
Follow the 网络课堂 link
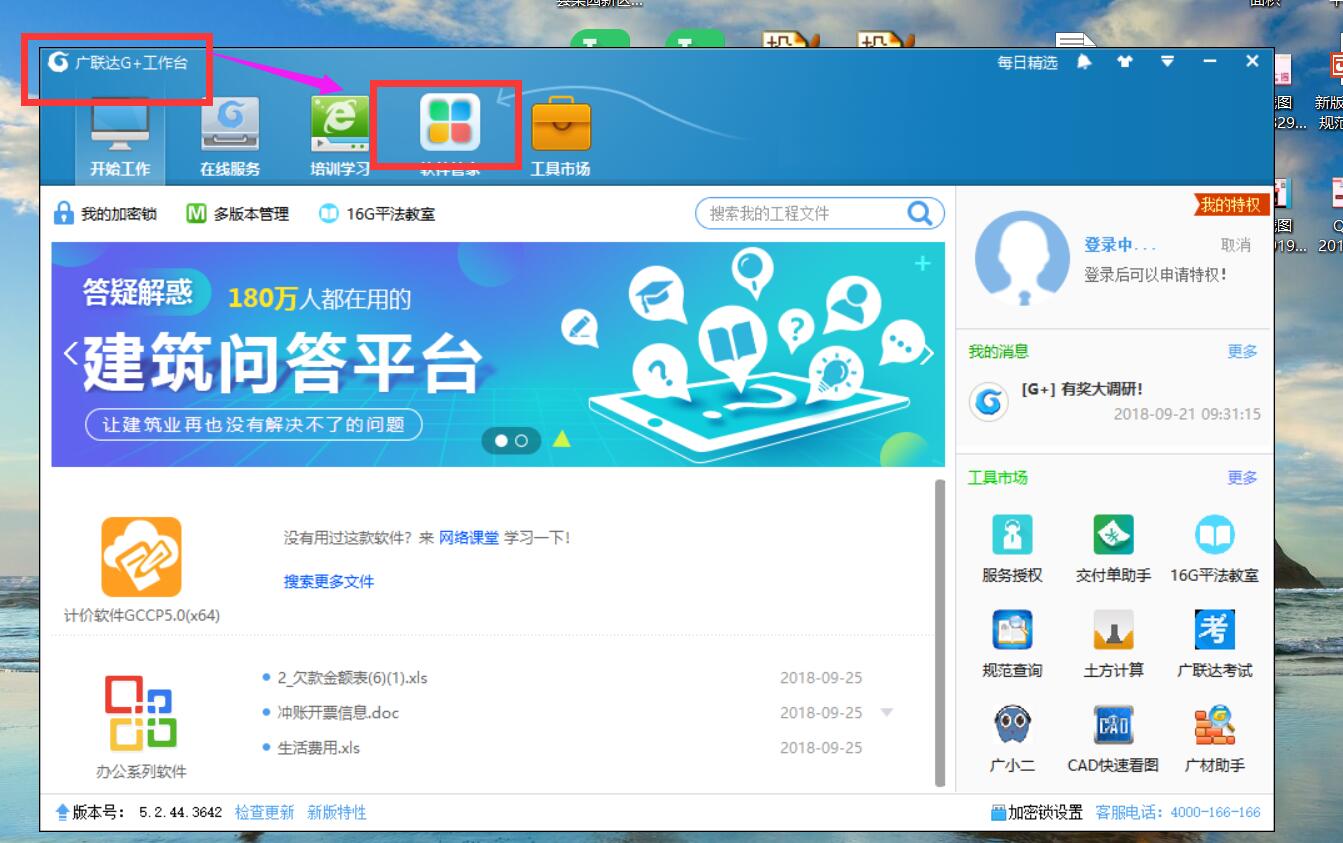pos(468,538)
